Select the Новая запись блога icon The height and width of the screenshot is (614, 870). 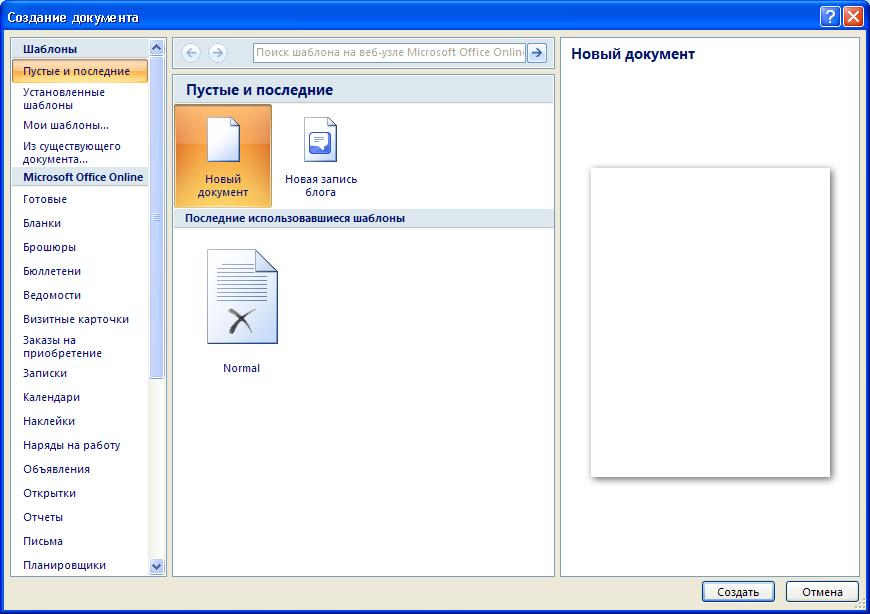point(321,156)
